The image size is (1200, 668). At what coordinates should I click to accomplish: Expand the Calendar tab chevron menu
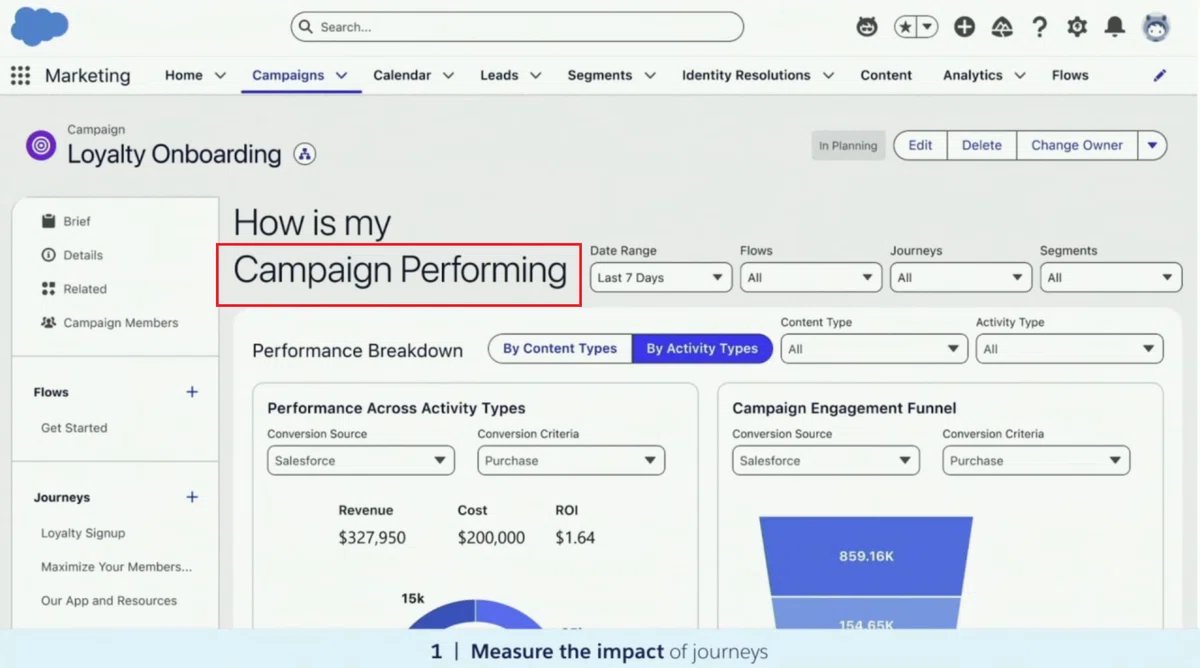tap(448, 75)
